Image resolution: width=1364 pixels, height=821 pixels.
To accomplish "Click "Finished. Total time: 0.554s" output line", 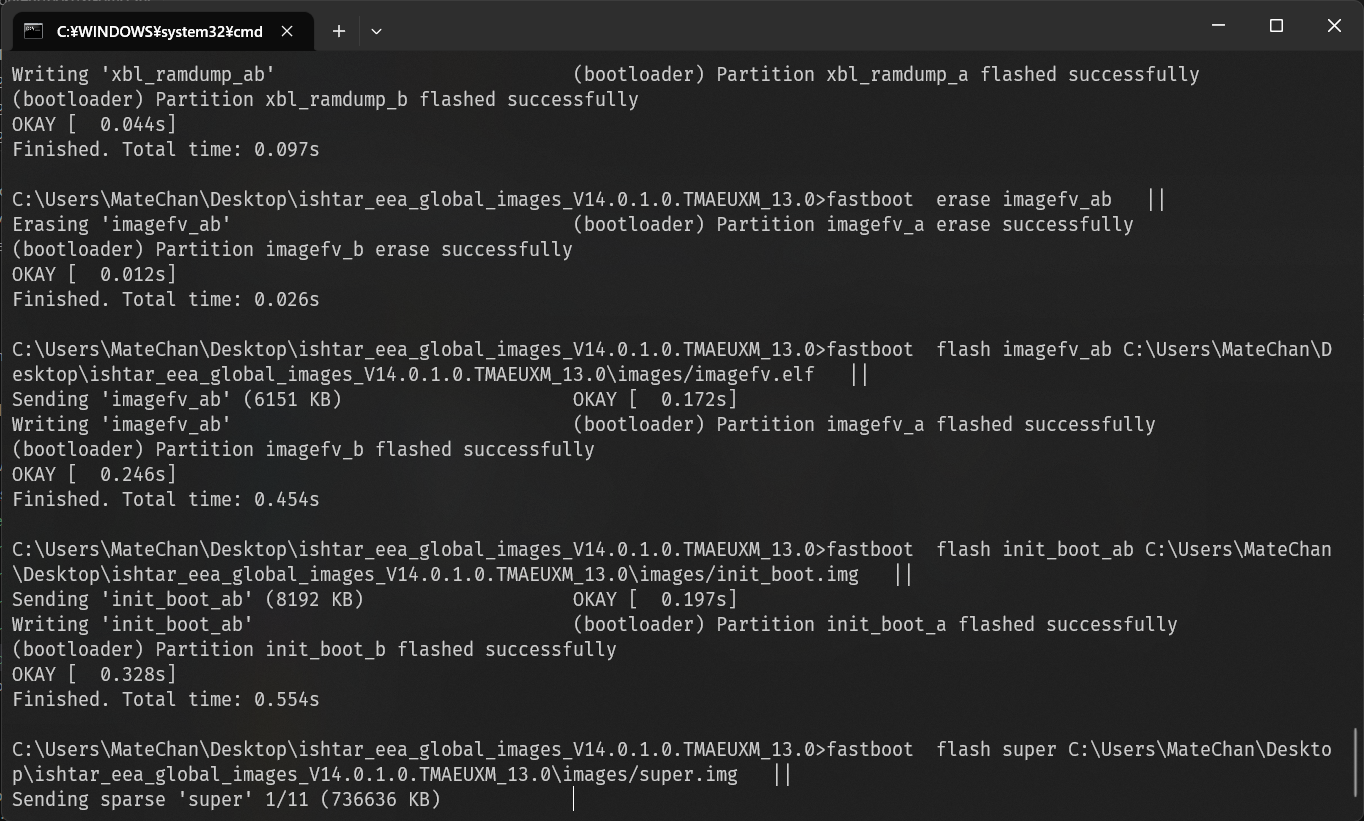I will tap(166, 699).
